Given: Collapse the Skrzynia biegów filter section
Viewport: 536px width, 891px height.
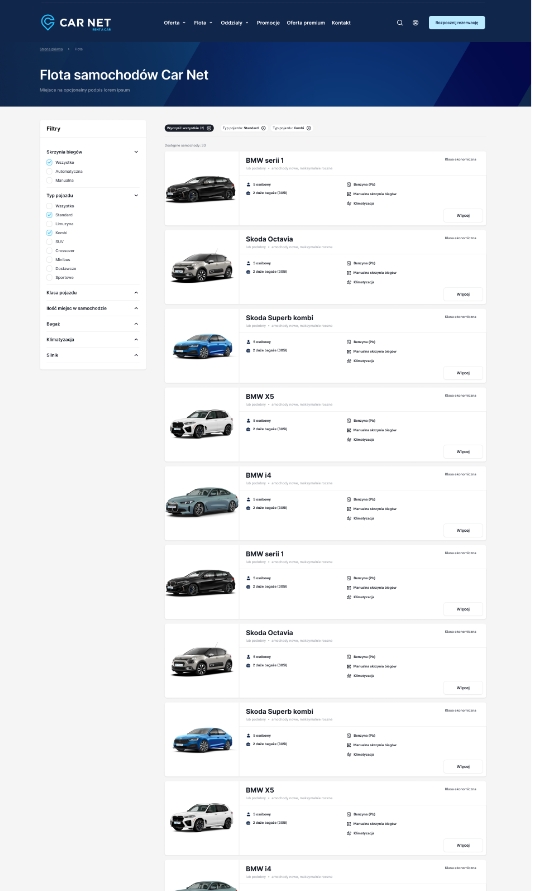Looking at the screenshot, I should (136, 152).
